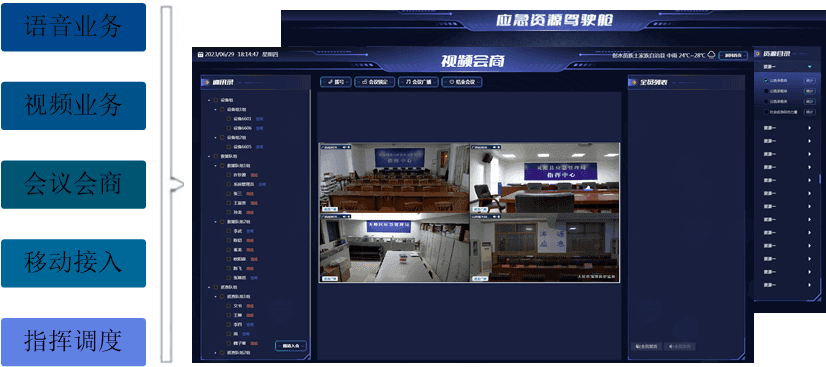
Task: Click the arrow icon of 资源目录 panel header
Action: pyautogui.click(x=759, y=53)
